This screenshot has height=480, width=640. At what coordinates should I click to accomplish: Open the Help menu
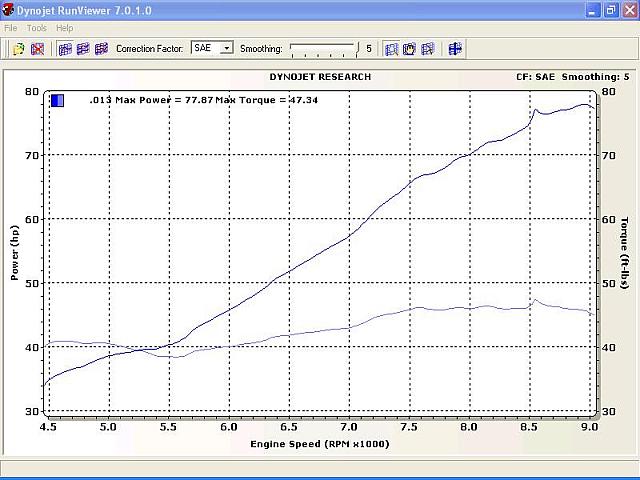point(64,28)
